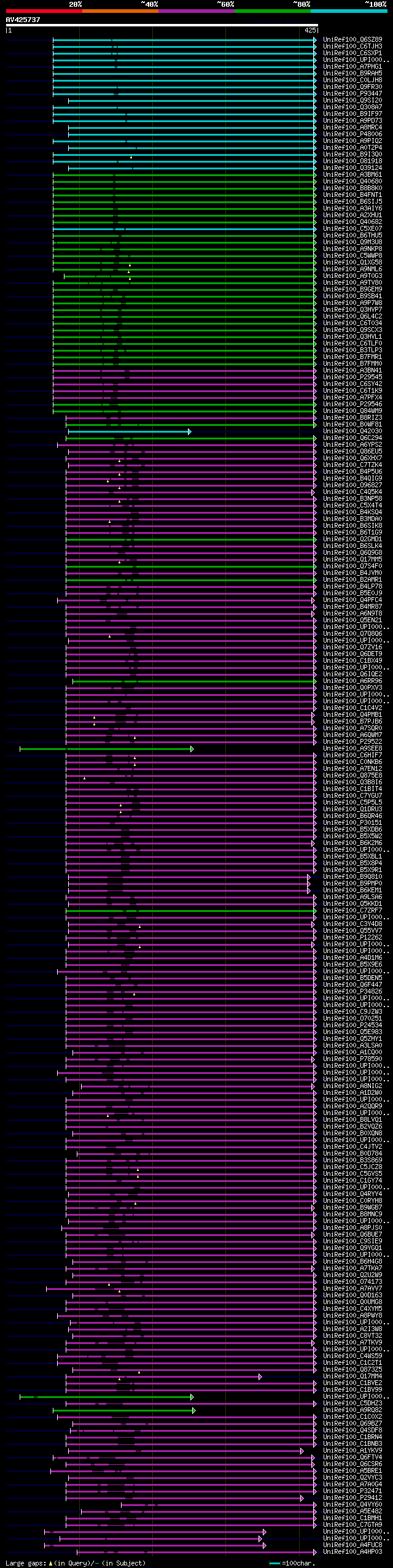
Task: Select the UniRef100_P34826 label
Action: tap(352, 992)
